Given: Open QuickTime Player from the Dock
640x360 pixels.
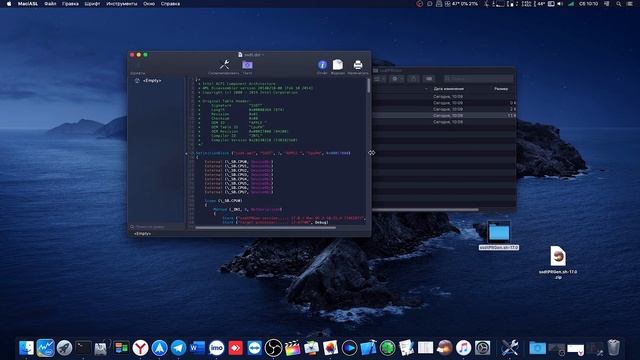Looking at the screenshot, I should (x=349, y=348).
